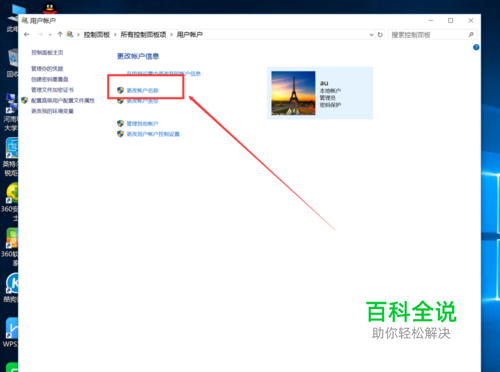
Task: Select the 360安全卫士 desktop shortcut
Action: [x=10, y=202]
